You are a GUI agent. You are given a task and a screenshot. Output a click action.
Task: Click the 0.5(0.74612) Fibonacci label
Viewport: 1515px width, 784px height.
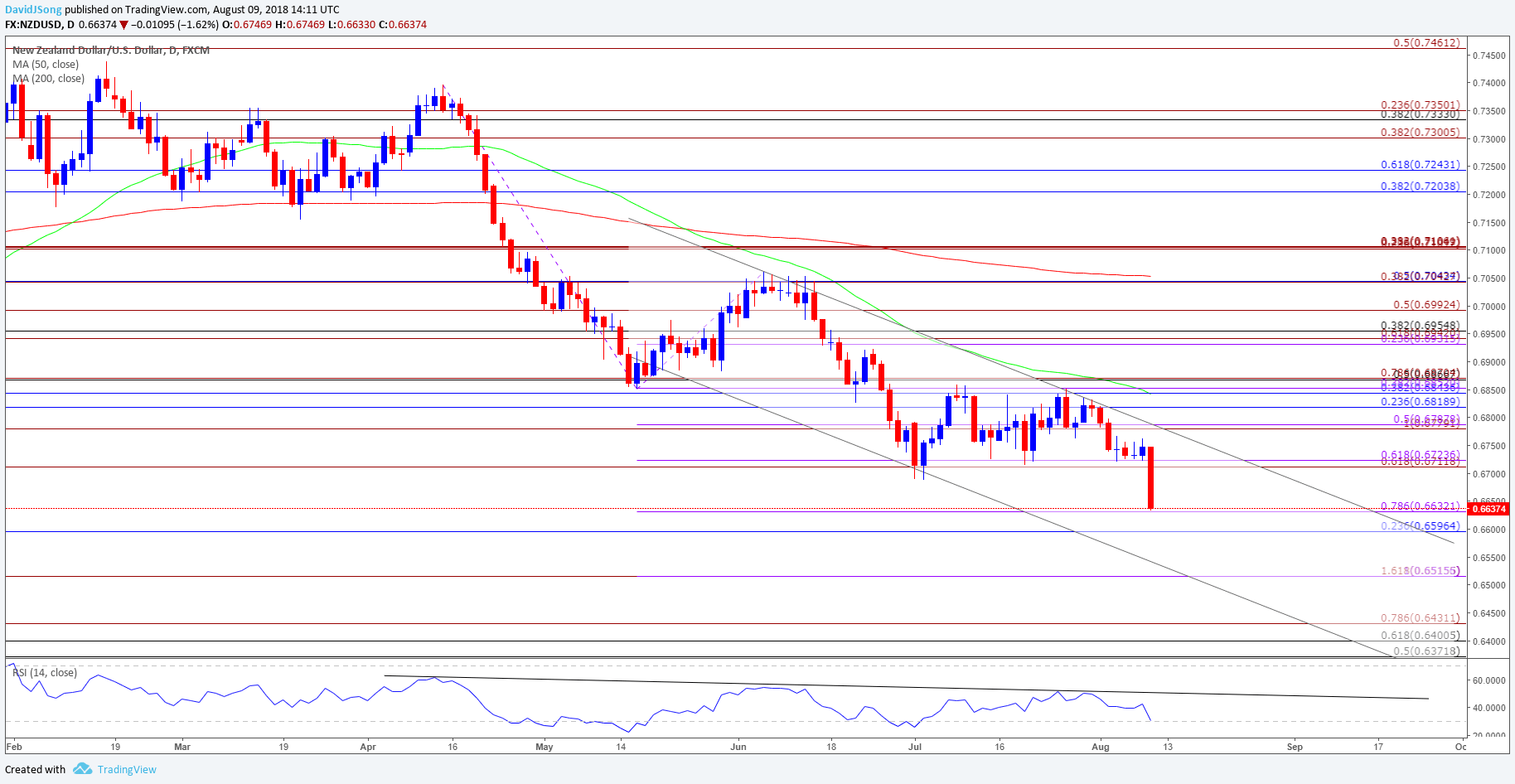click(x=1426, y=42)
